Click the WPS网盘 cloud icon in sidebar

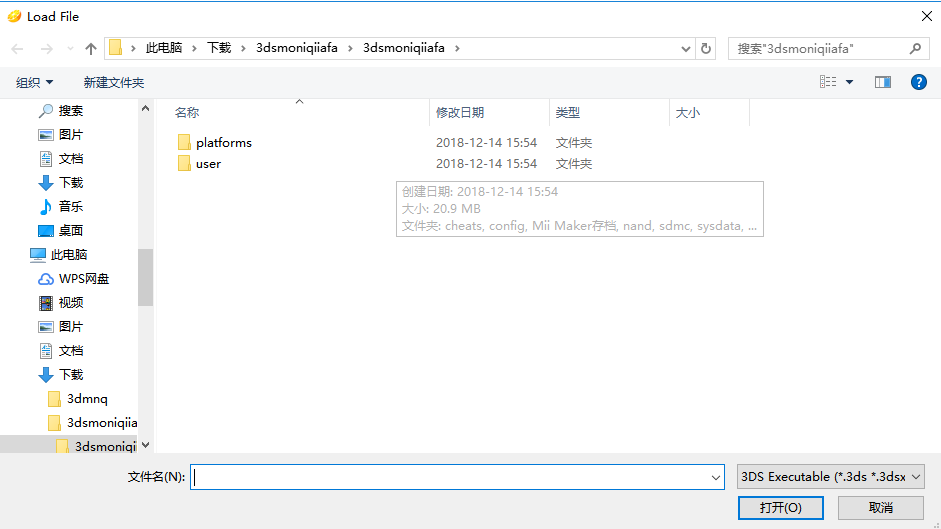46,279
